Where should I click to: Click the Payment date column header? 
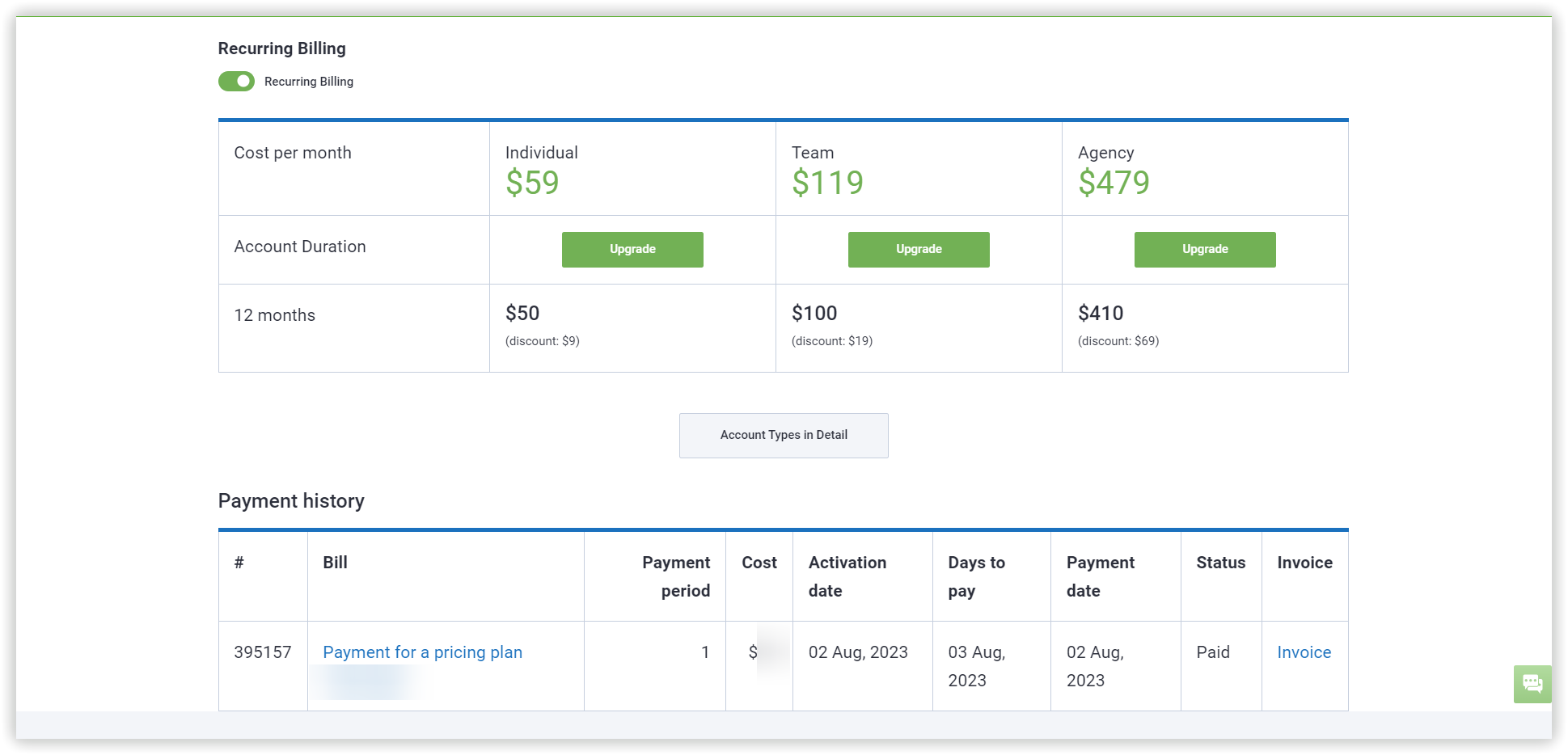(x=1100, y=576)
